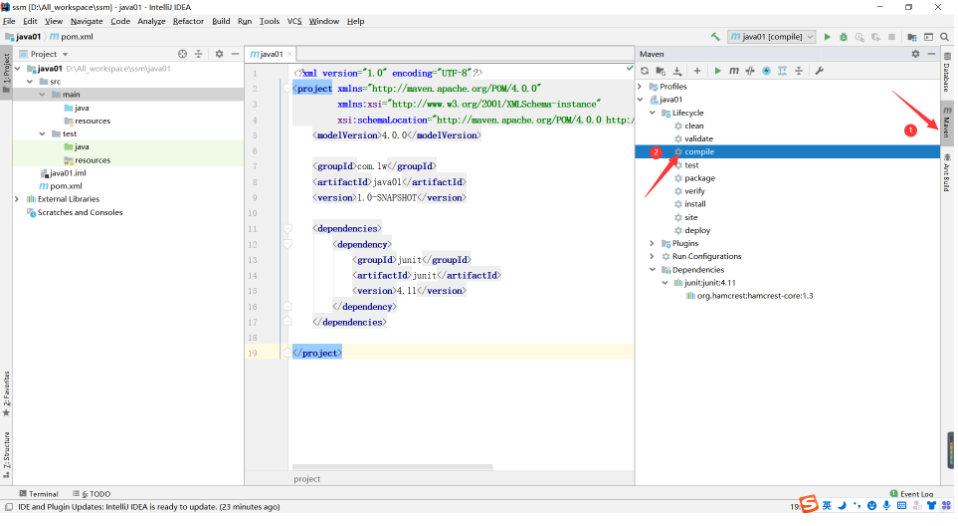958x526 pixels.
Task: Open Project panel gear settings
Action: (219, 54)
